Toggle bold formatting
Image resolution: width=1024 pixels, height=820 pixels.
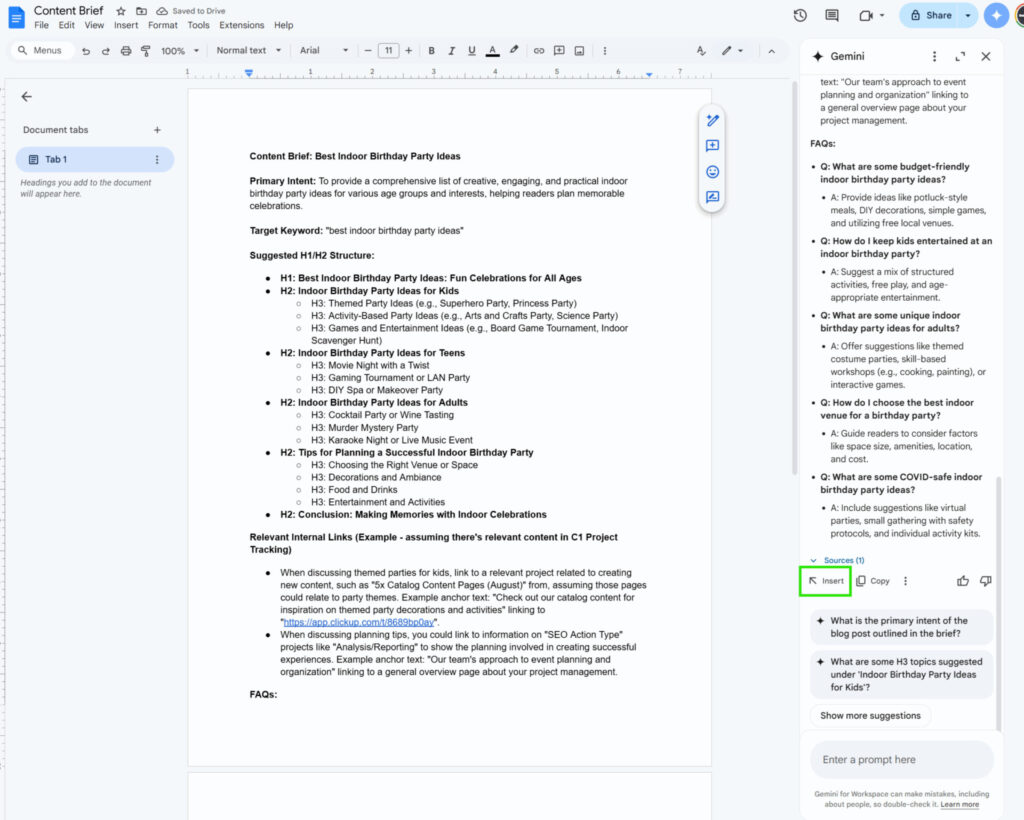(432, 51)
